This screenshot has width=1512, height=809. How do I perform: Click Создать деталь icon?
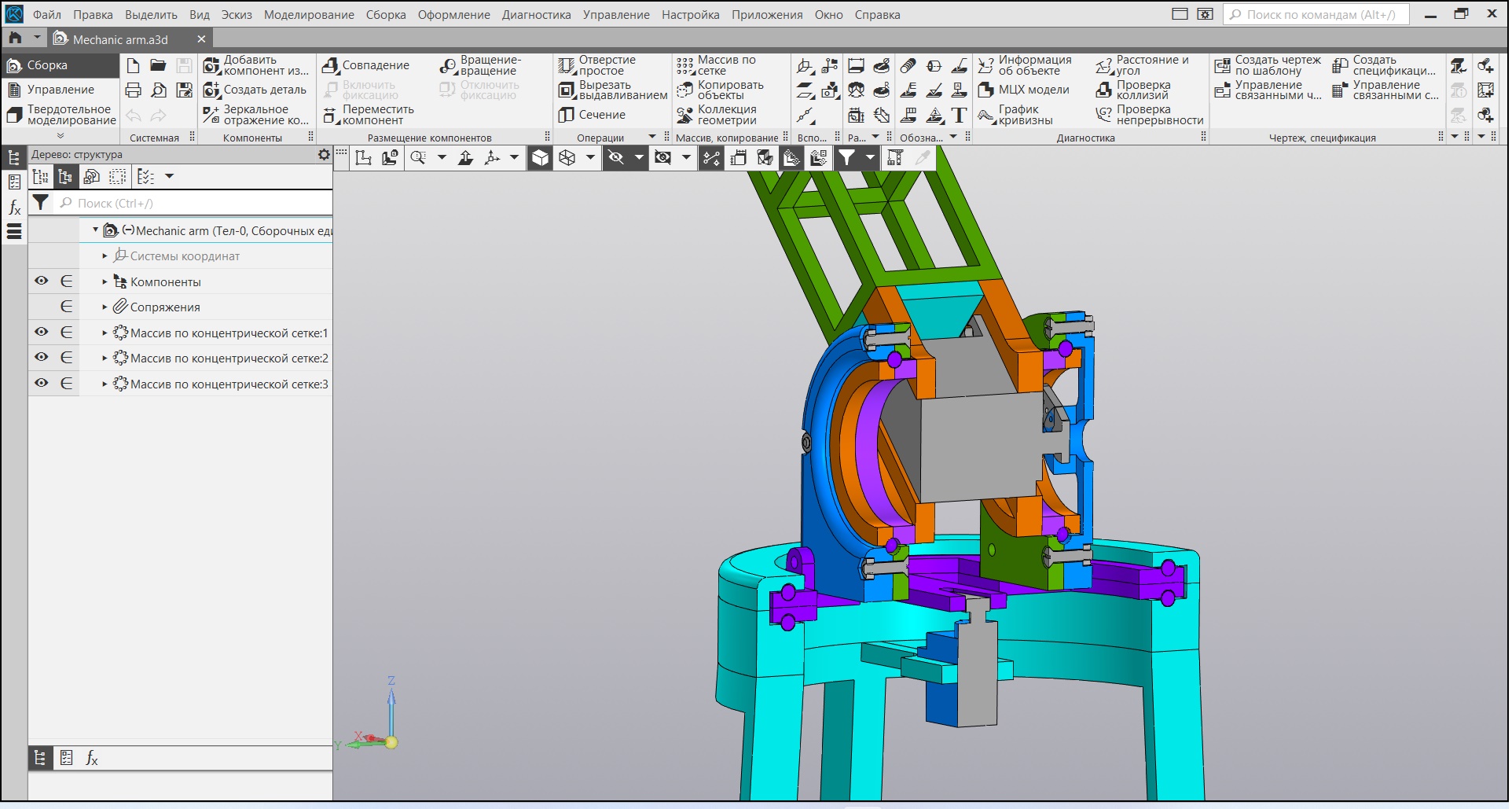[211, 90]
